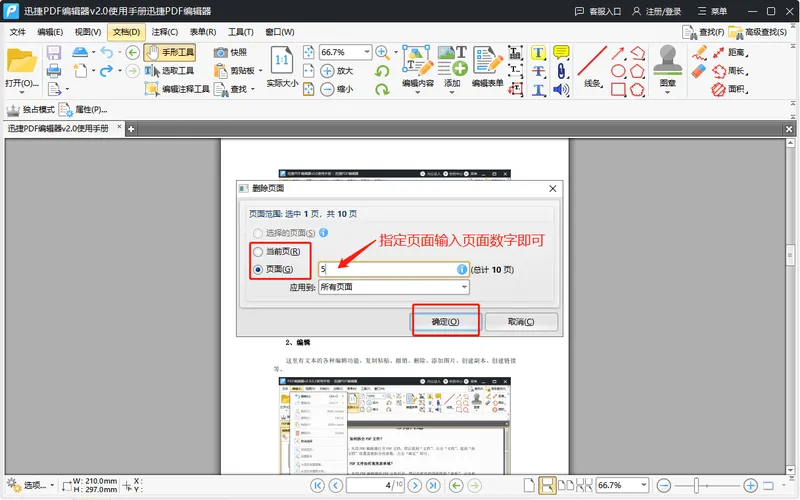Click the Save floppy disk icon
This screenshot has width=800, height=500.
click(x=54, y=53)
